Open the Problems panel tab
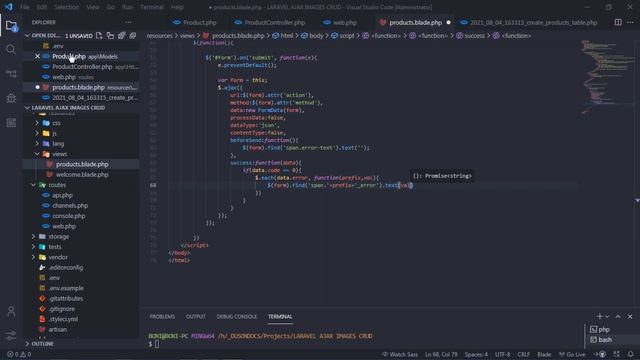 click(162, 317)
